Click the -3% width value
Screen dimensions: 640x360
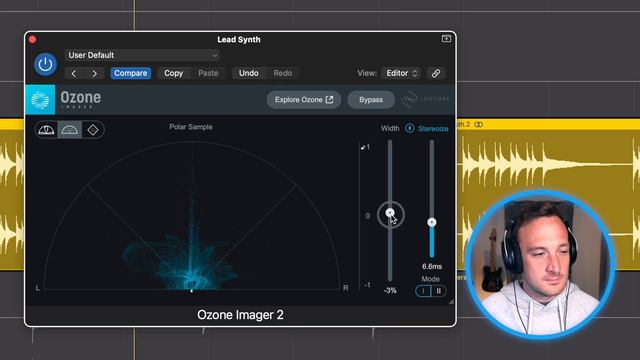pos(390,291)
